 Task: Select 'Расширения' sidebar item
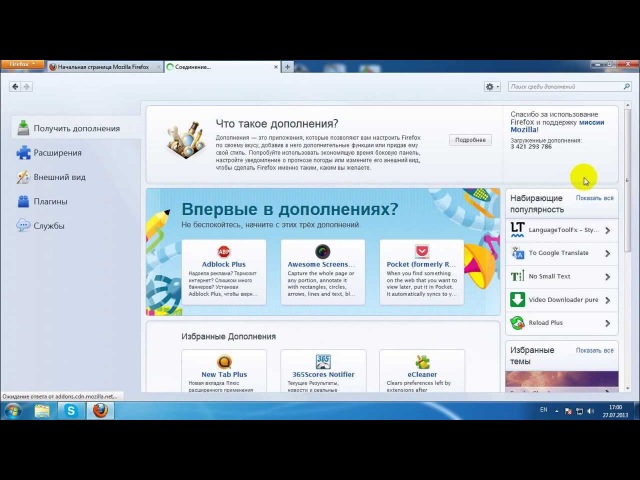click(x=77, y=153)
